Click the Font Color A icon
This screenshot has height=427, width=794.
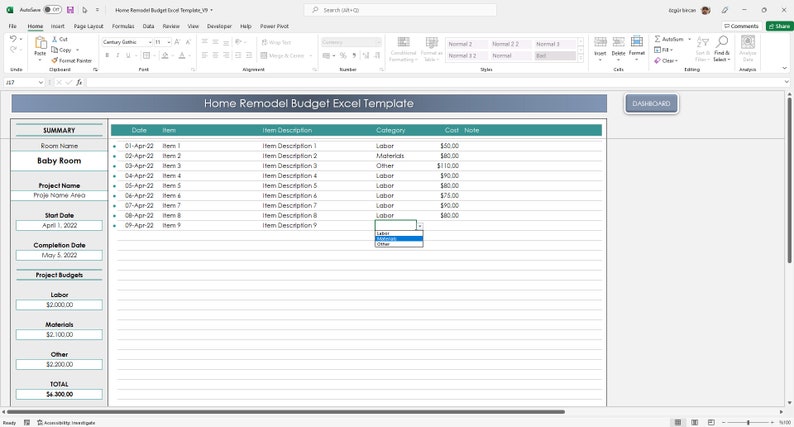click(182, 55)
